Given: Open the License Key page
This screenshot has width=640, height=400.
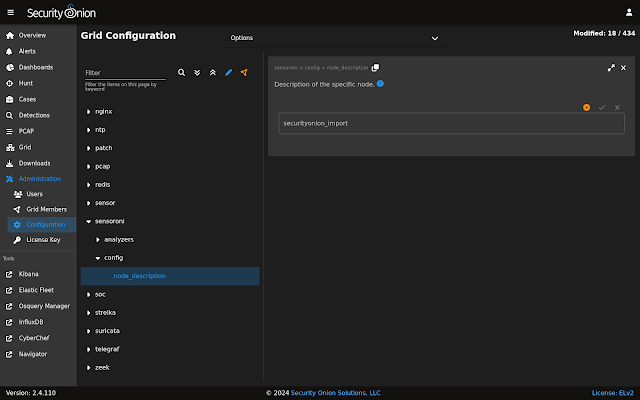Looking at the screenshot, I should (x=42, y=240).
